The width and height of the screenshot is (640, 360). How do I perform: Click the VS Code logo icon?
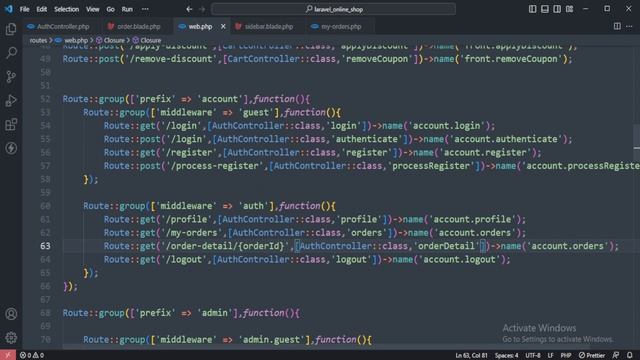[9, 9]
